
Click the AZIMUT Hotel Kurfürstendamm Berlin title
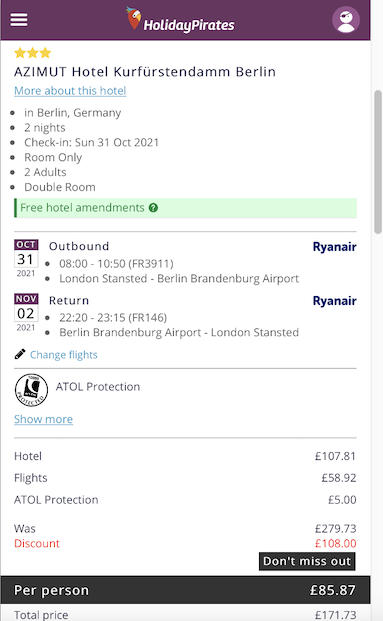145,72
